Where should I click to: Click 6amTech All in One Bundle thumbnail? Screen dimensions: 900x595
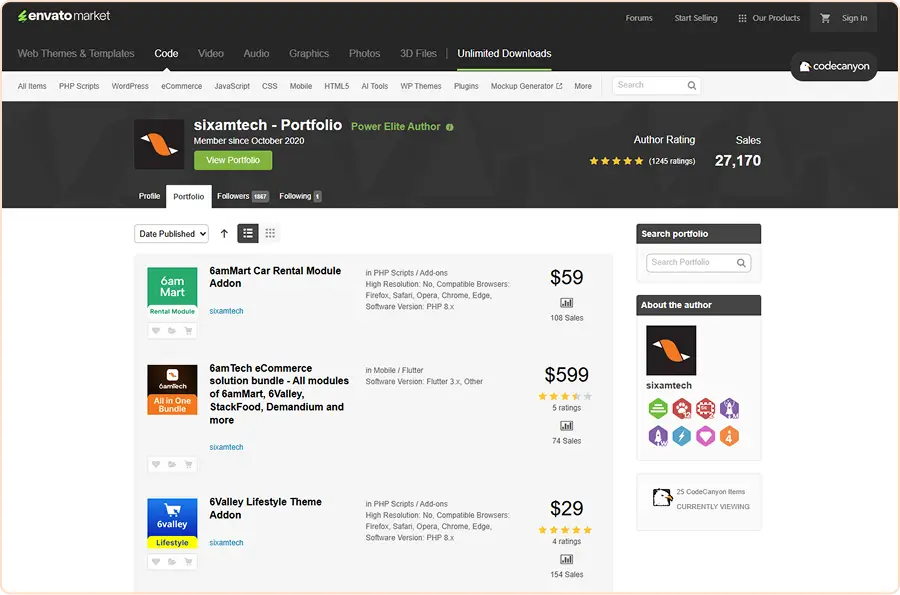[172, 390]
